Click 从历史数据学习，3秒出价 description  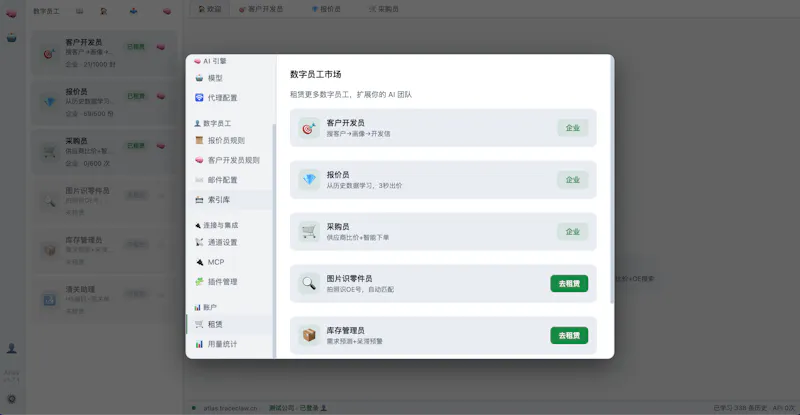pyautogui.click(x=364, y=185)
